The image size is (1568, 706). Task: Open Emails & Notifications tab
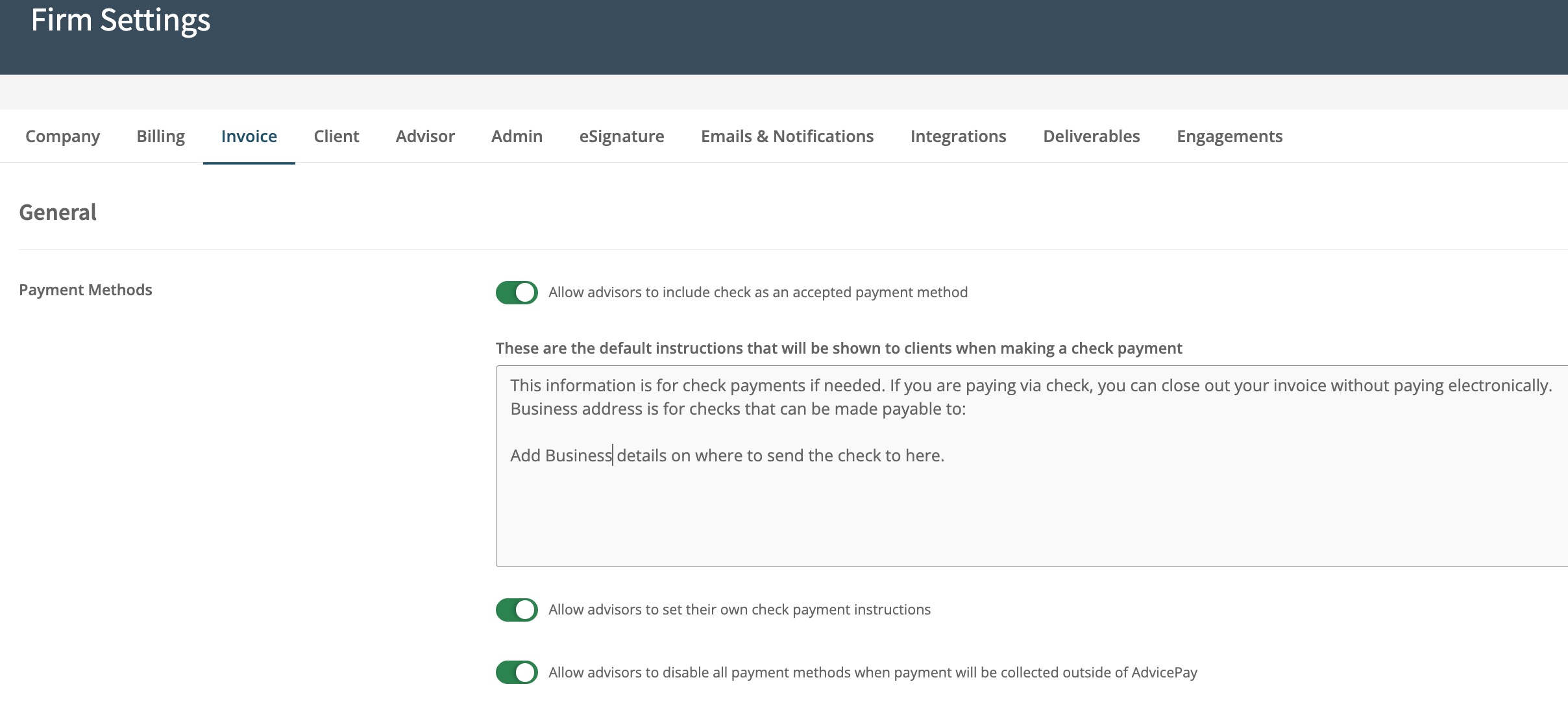[x=787, y=136]
